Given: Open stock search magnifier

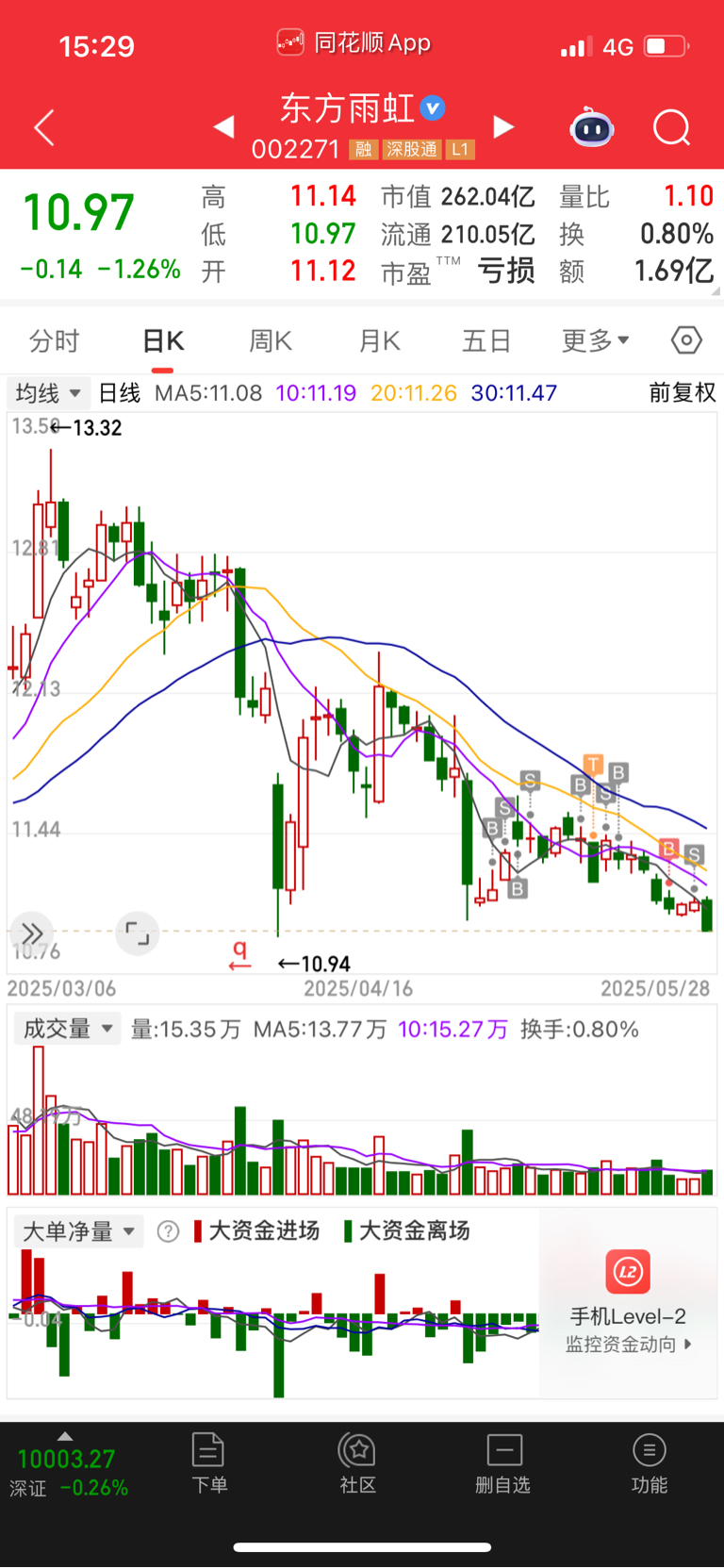Looking at the screenshot, I should click(672, 127).
